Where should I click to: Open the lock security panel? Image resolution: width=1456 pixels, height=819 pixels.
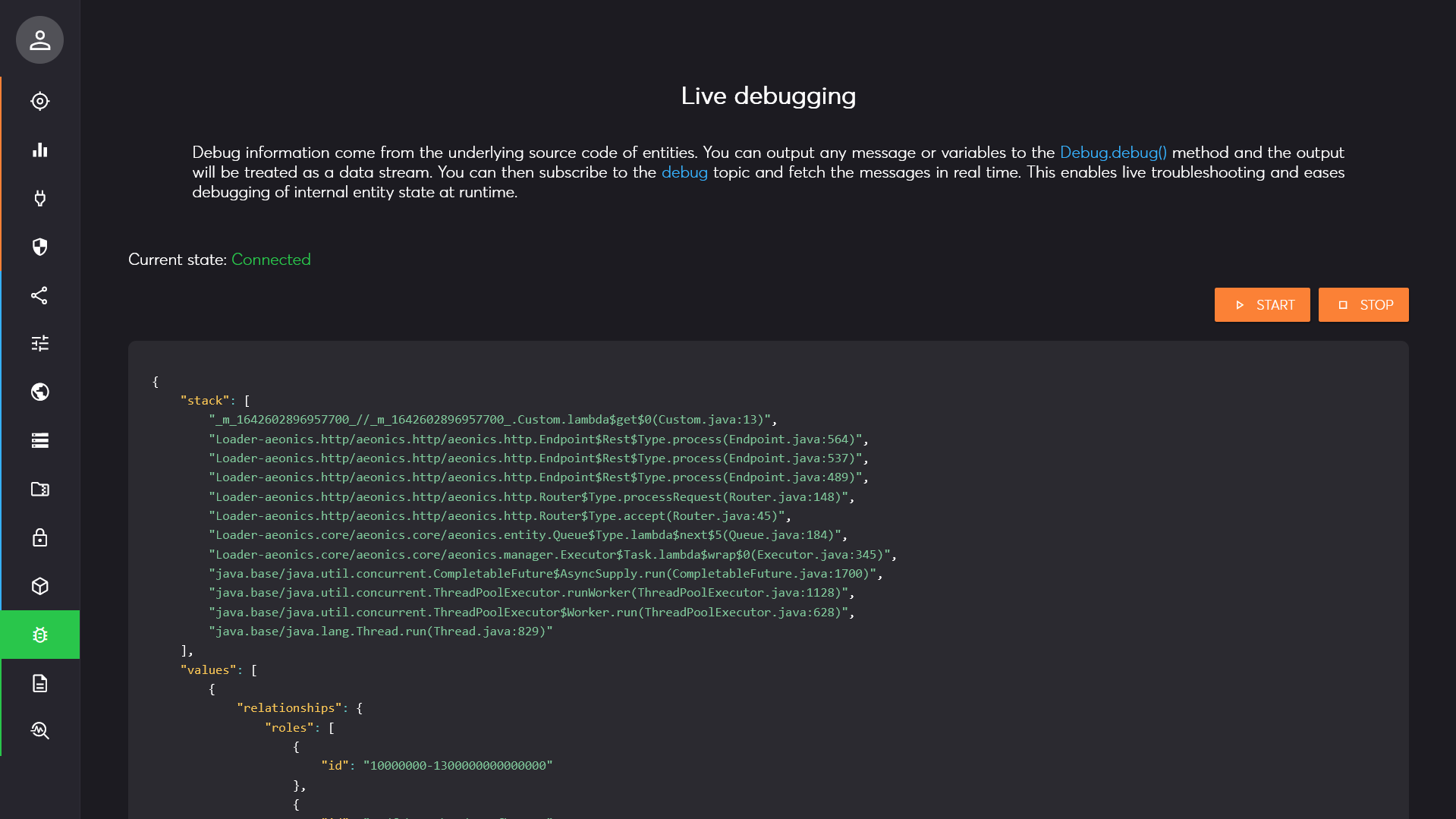pos(39,538)
